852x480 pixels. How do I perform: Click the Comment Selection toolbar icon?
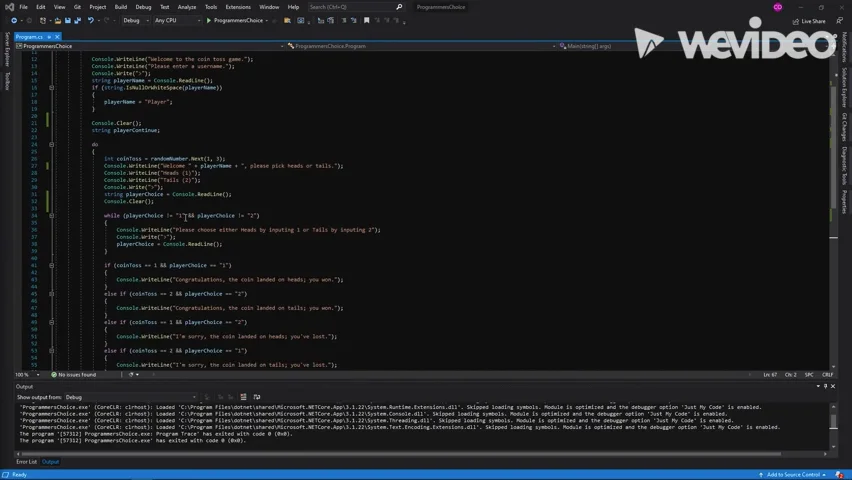343,21
